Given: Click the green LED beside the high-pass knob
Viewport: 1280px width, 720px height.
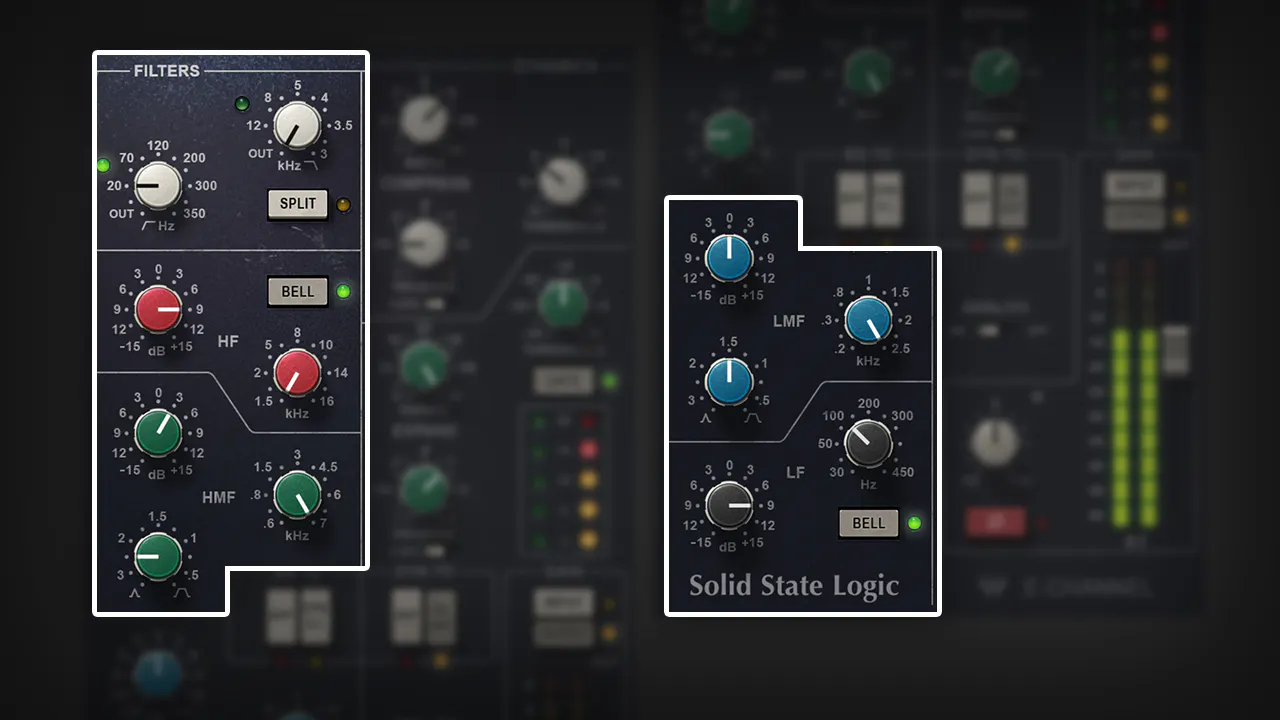Looking at the screenshot, I should (103, 165).
